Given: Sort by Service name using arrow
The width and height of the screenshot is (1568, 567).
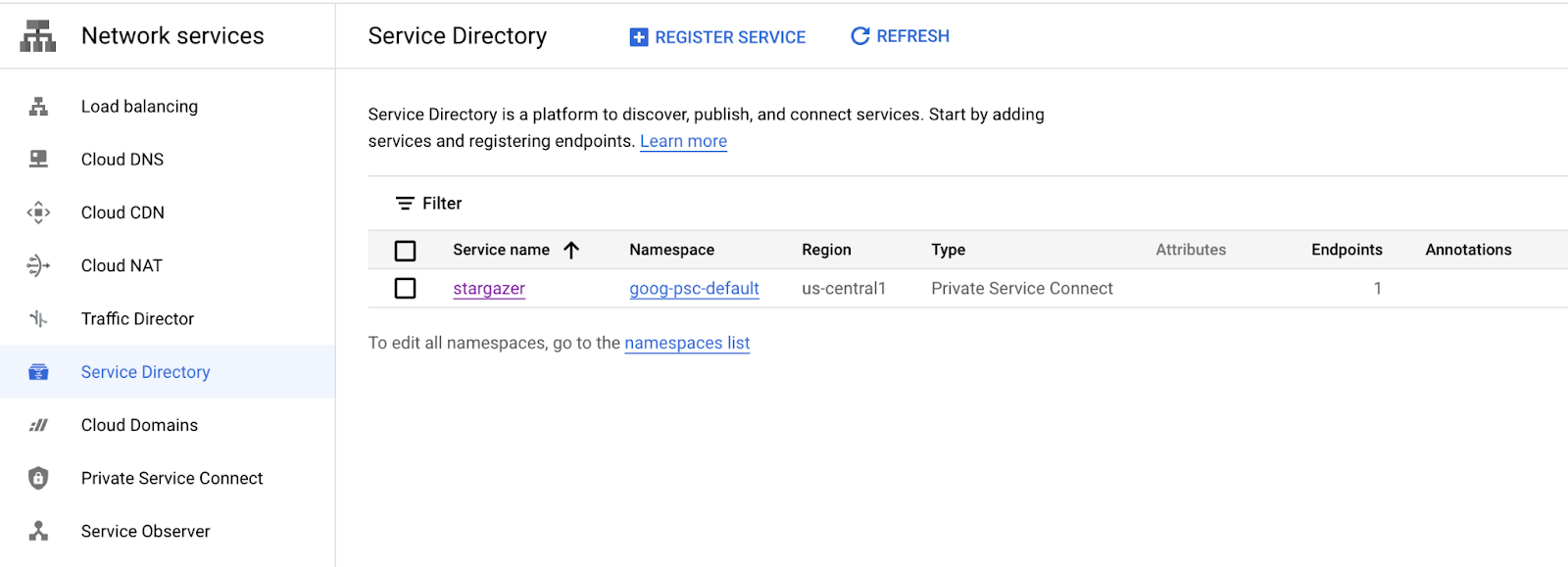Looking at the screenshot, I should tap(571, 251).
